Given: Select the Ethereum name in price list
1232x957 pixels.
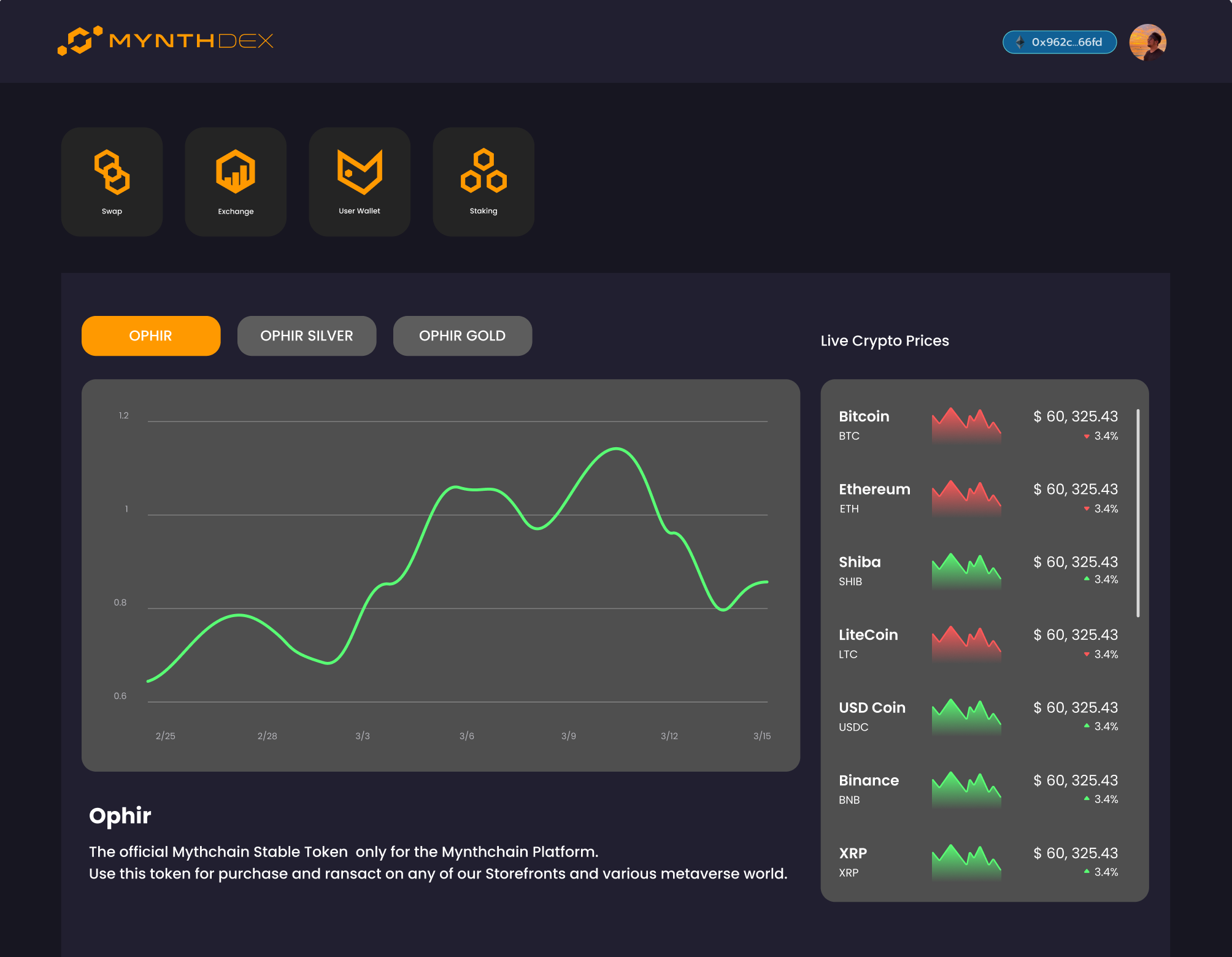Looking at the screenshot, I should 874,490.
